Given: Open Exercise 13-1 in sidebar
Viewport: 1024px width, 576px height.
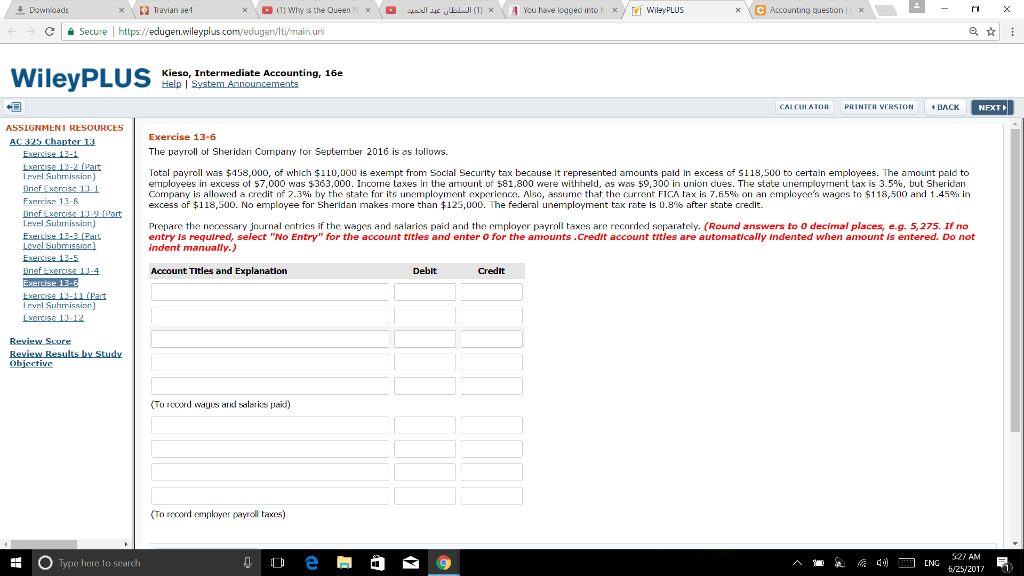Looking at the screenshot, I should click(50, 154).
